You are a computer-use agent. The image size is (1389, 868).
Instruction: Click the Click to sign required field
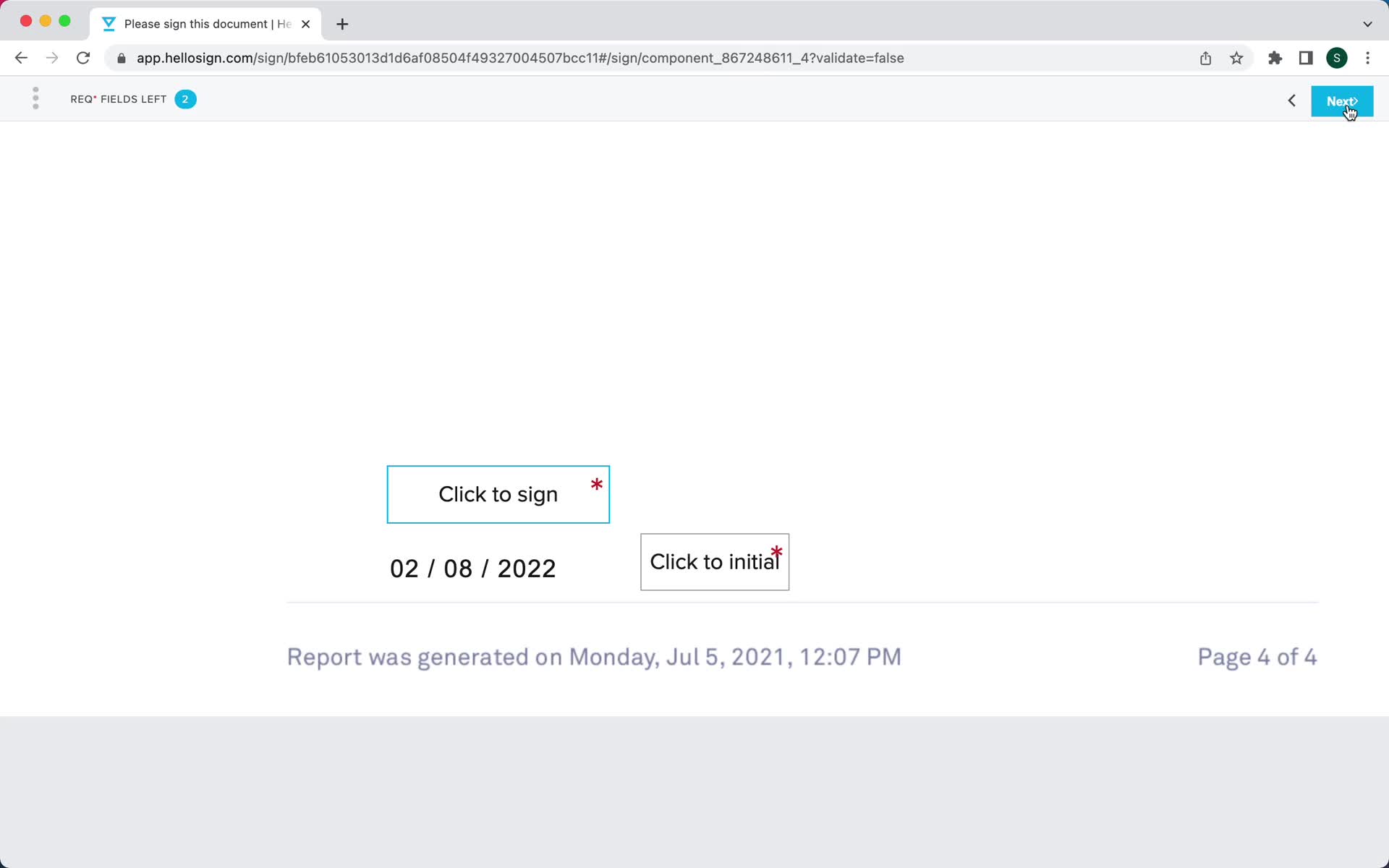pos(498,494)
